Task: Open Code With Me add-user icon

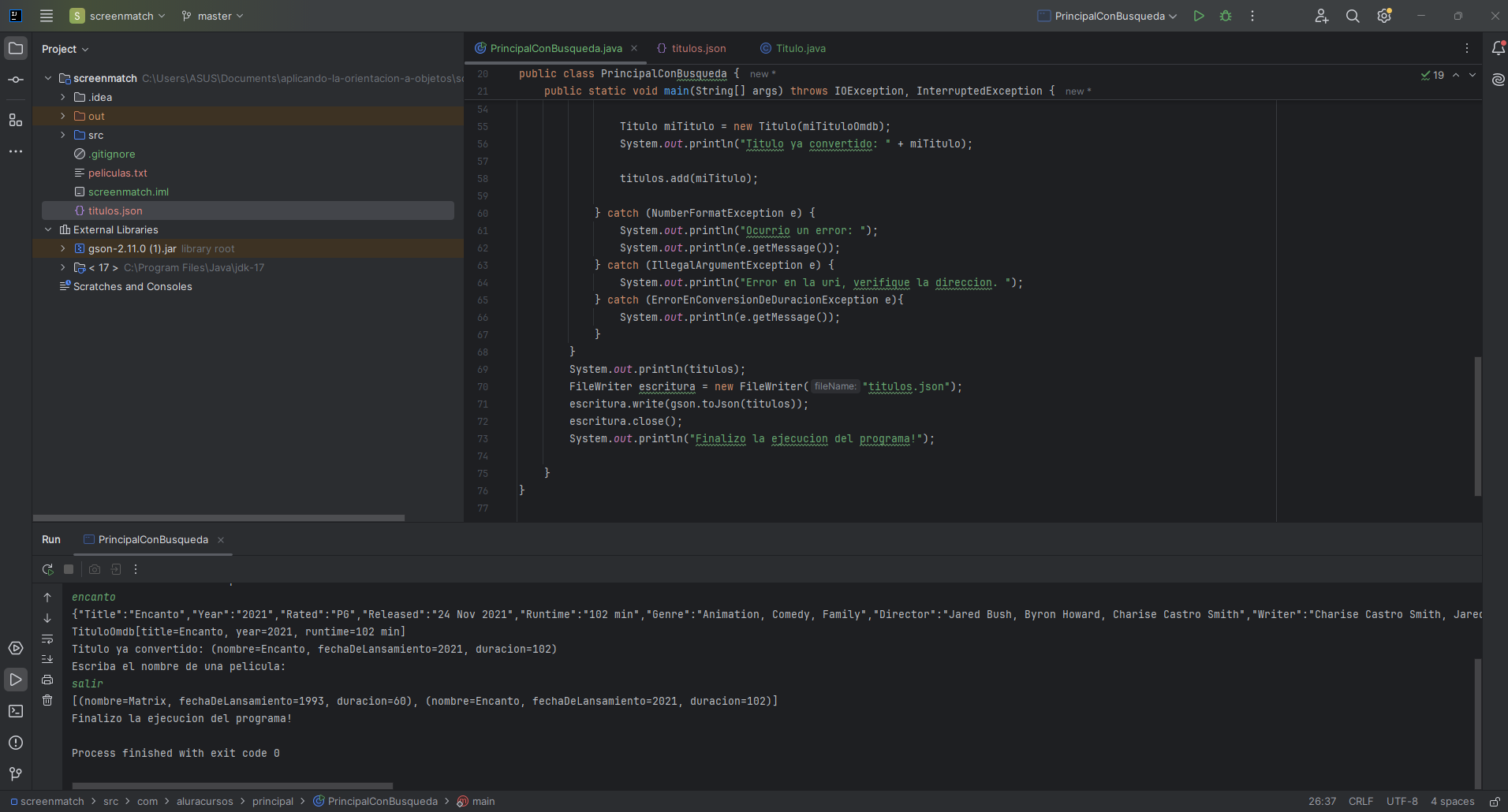Action: 1322,16
